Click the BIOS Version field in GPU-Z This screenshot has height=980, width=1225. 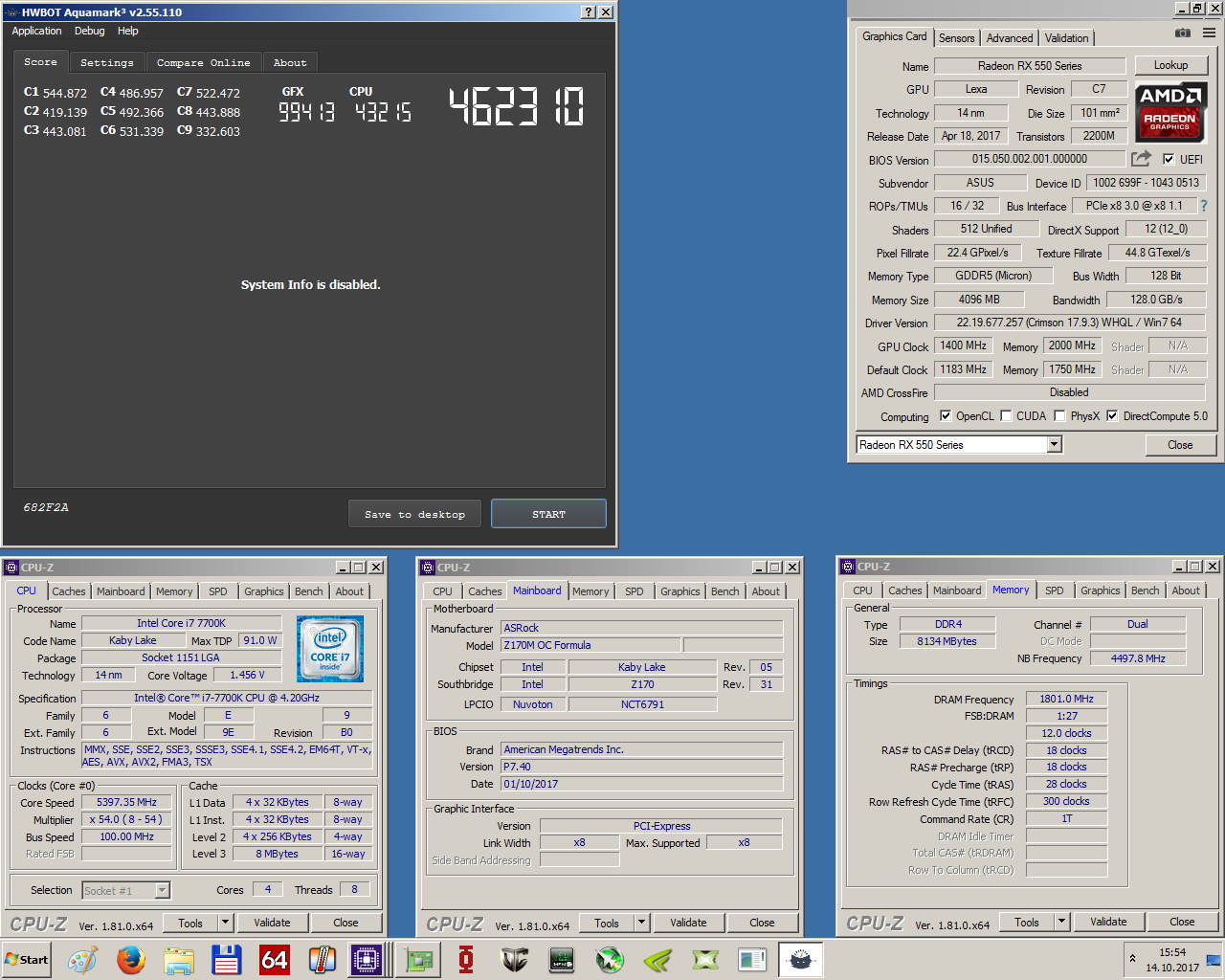[1030, 159]
